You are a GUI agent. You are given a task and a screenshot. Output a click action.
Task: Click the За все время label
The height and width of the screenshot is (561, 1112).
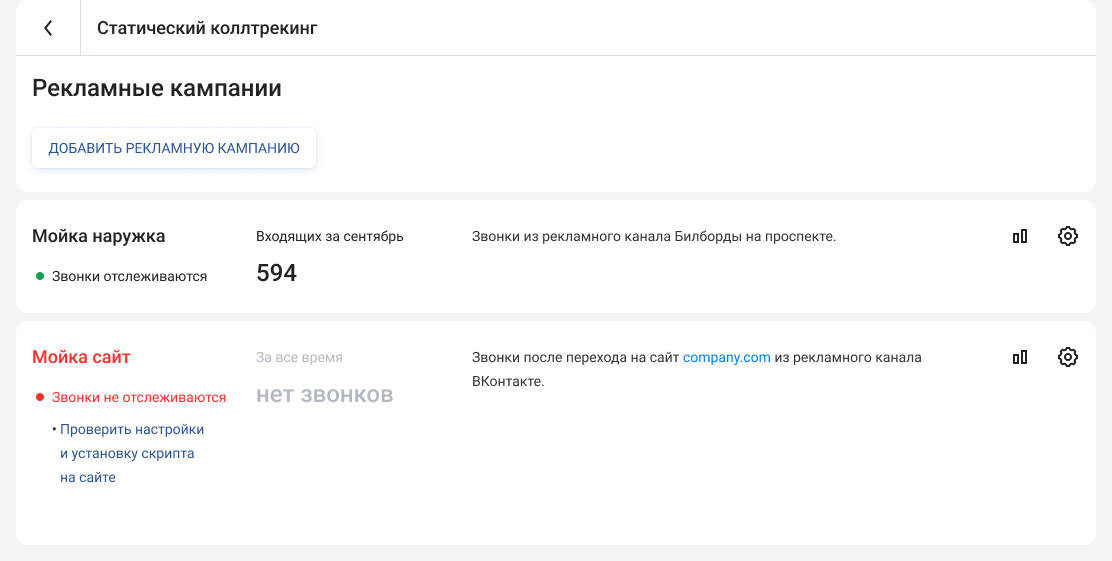[x=299, y=357]
